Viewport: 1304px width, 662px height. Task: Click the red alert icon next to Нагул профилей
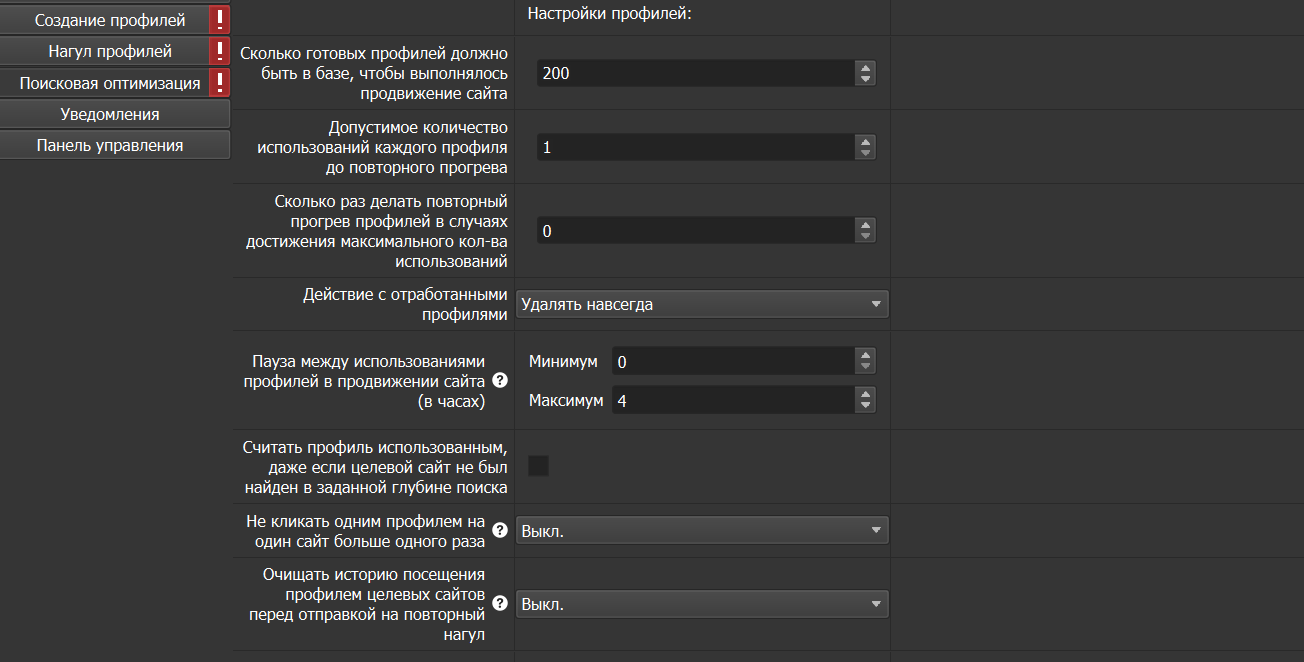click(x=220, y=51)
